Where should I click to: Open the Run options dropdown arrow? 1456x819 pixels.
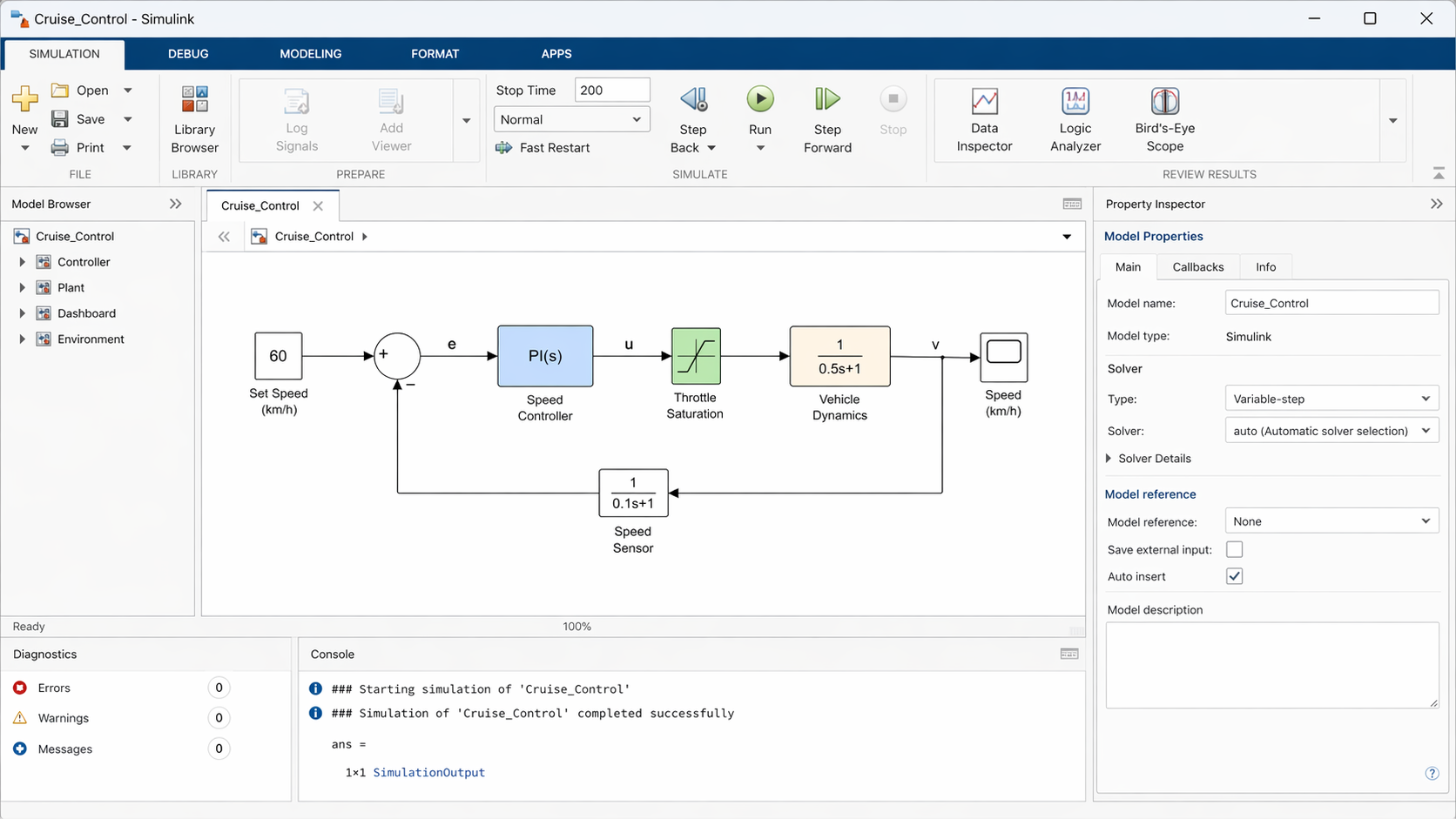click(760, 148)
